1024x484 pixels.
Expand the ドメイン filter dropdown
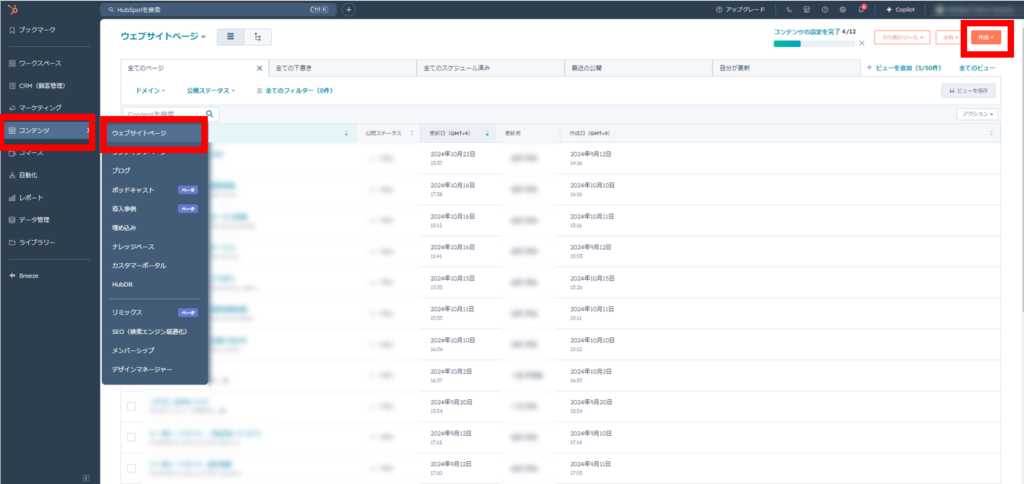point(150,90)
